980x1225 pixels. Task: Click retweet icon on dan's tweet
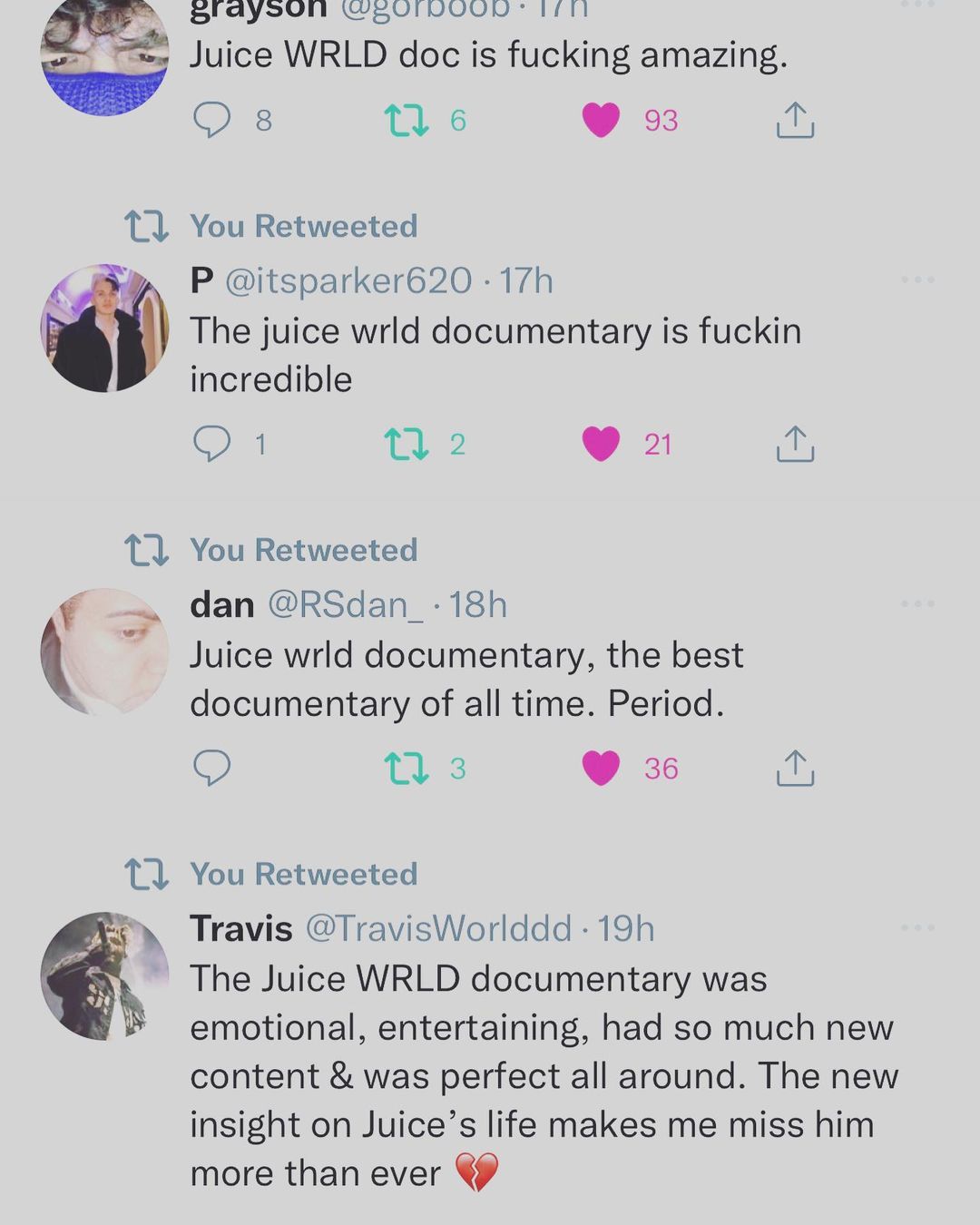(x=406, y=768)
